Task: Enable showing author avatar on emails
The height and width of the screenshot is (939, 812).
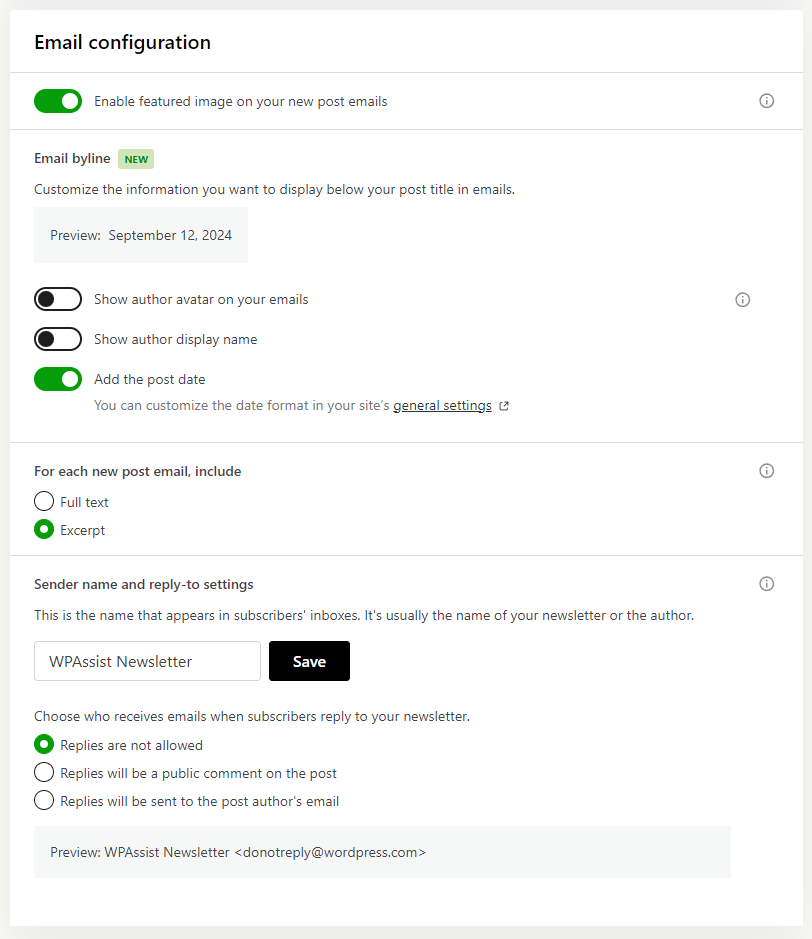Action: (x=57, y=298)
